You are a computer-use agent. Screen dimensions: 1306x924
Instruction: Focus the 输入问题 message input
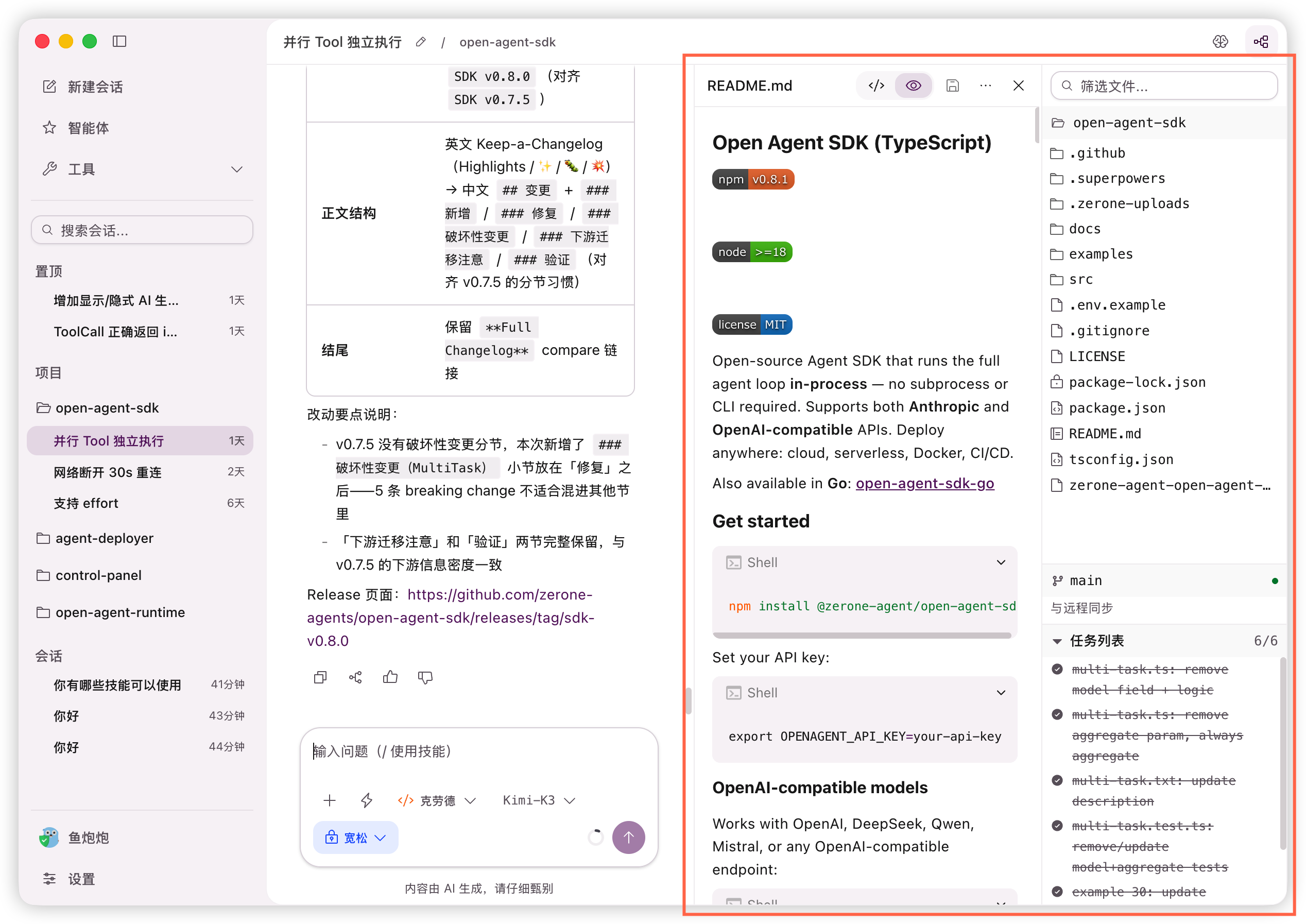[x=479, y=751]
